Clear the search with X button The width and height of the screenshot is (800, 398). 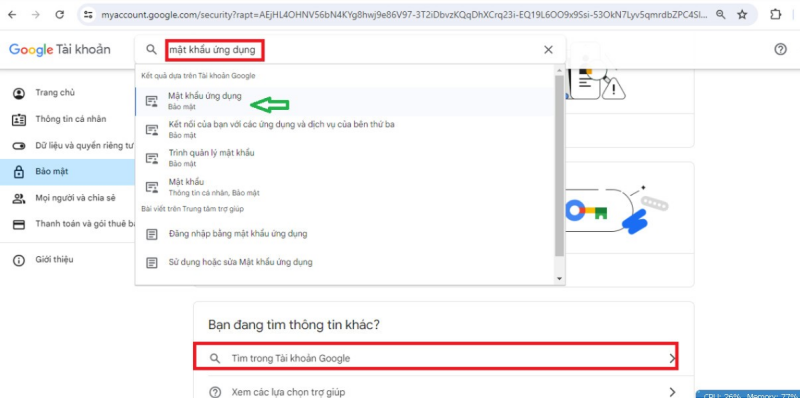click(x=548, y=49)
